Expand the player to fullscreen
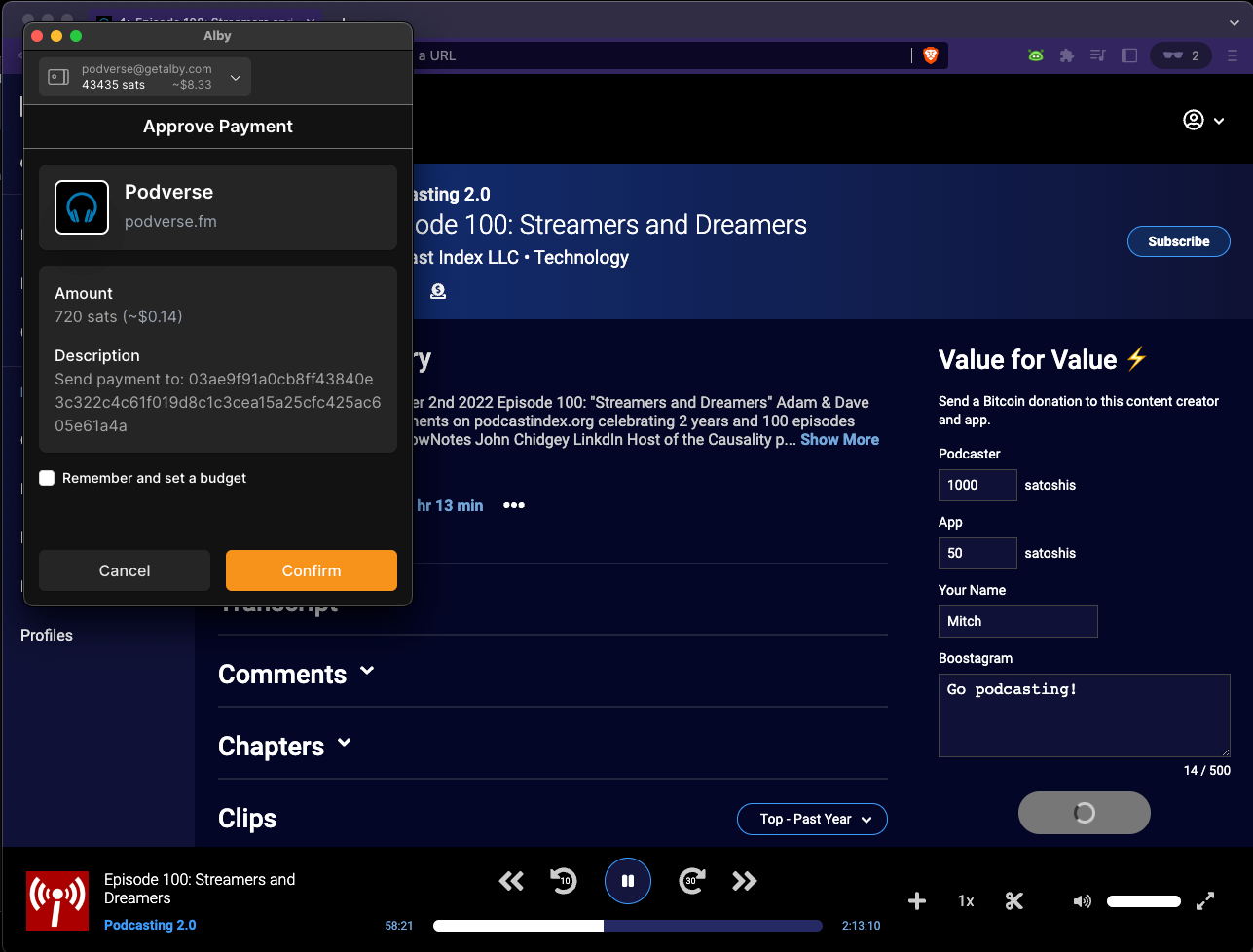1253x952 pixels. point(1205,901)
